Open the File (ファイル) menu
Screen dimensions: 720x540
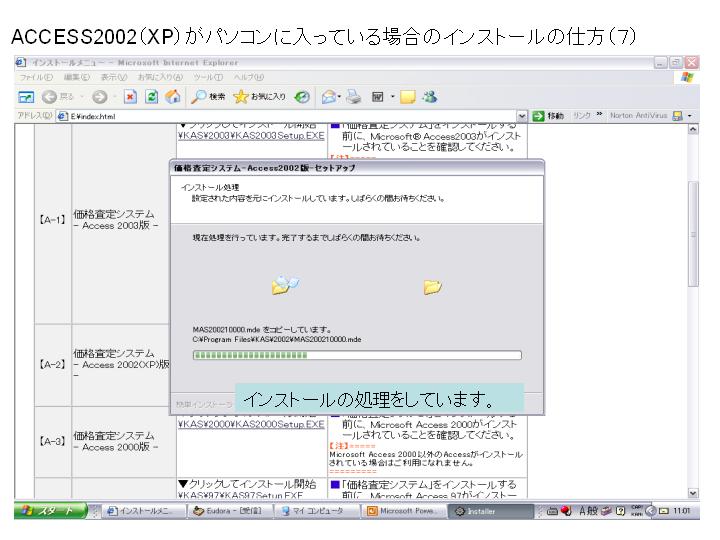click(x=36, y=77)
